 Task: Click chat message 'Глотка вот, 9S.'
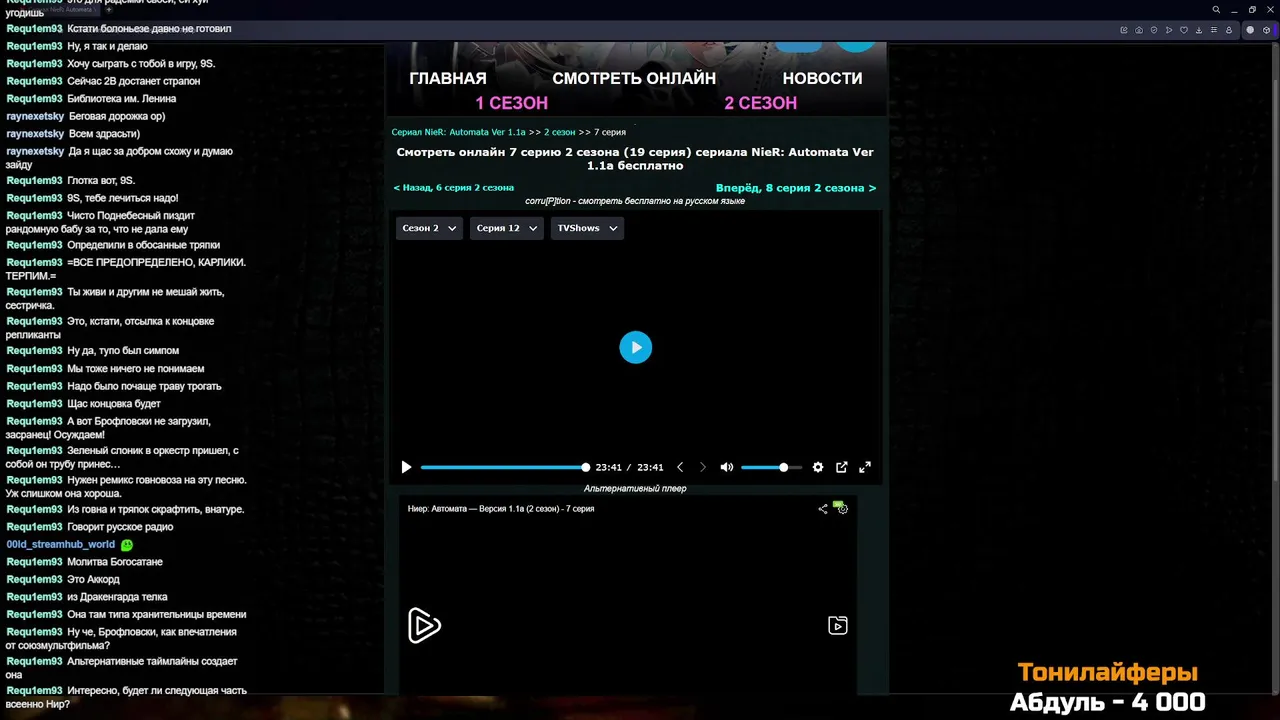101,181
